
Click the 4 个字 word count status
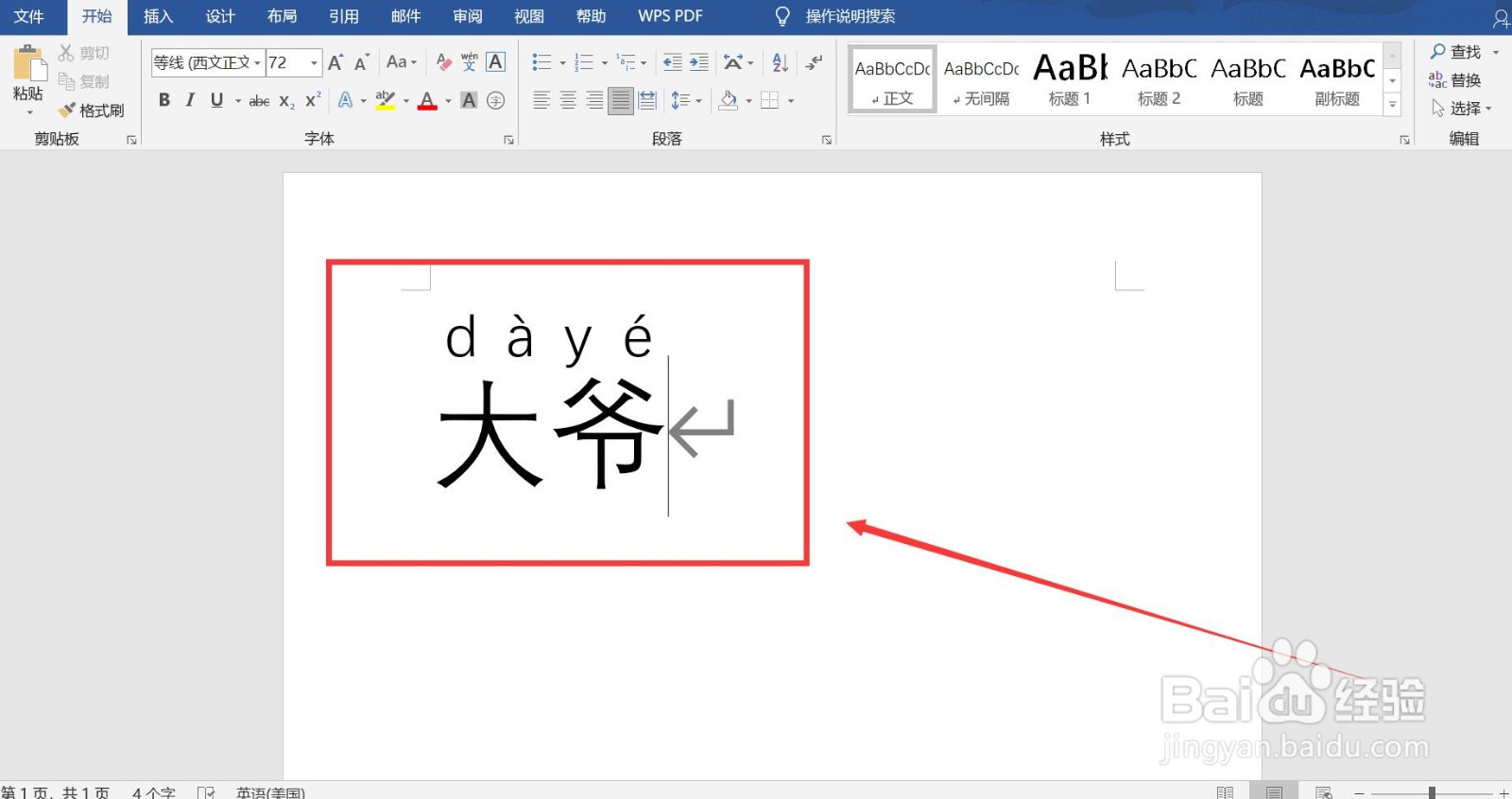(x=154, y=792)
